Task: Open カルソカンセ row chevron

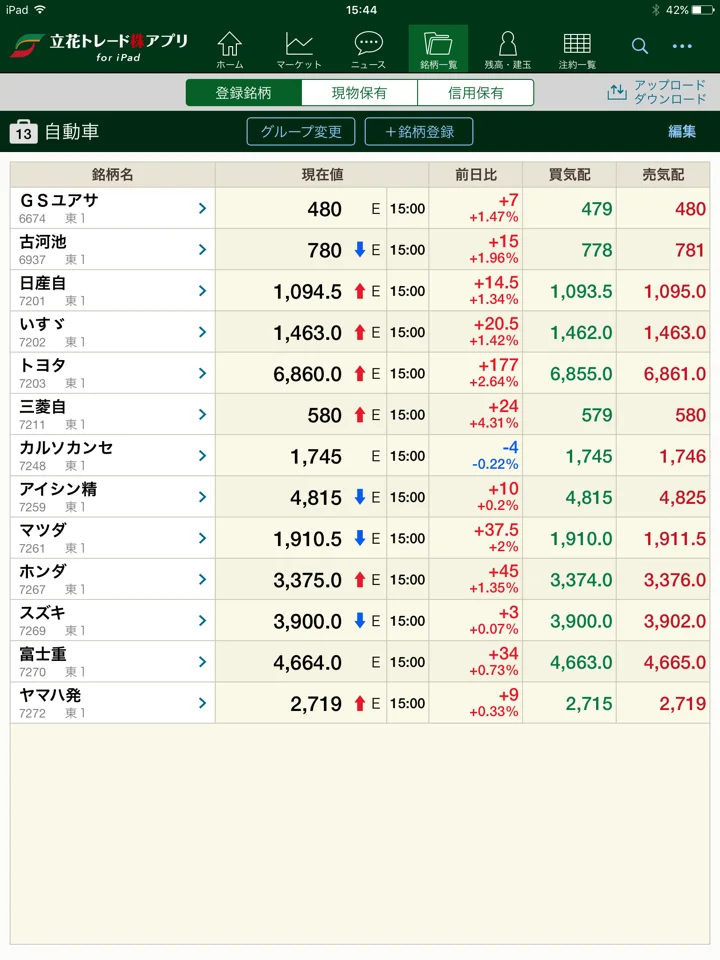Action: (203, 456)
